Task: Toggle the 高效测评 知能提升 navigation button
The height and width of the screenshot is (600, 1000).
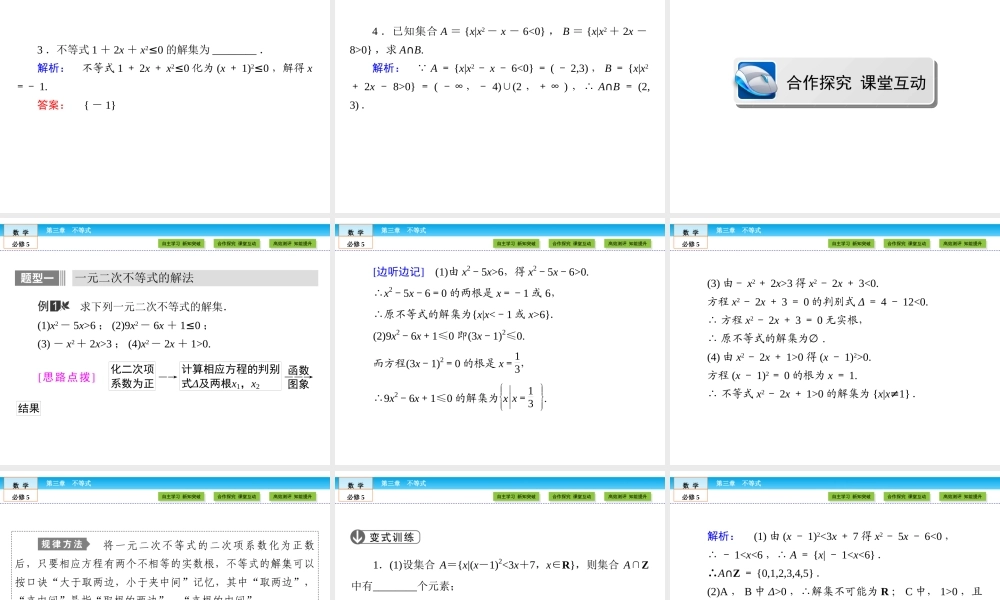Action: 293,243
